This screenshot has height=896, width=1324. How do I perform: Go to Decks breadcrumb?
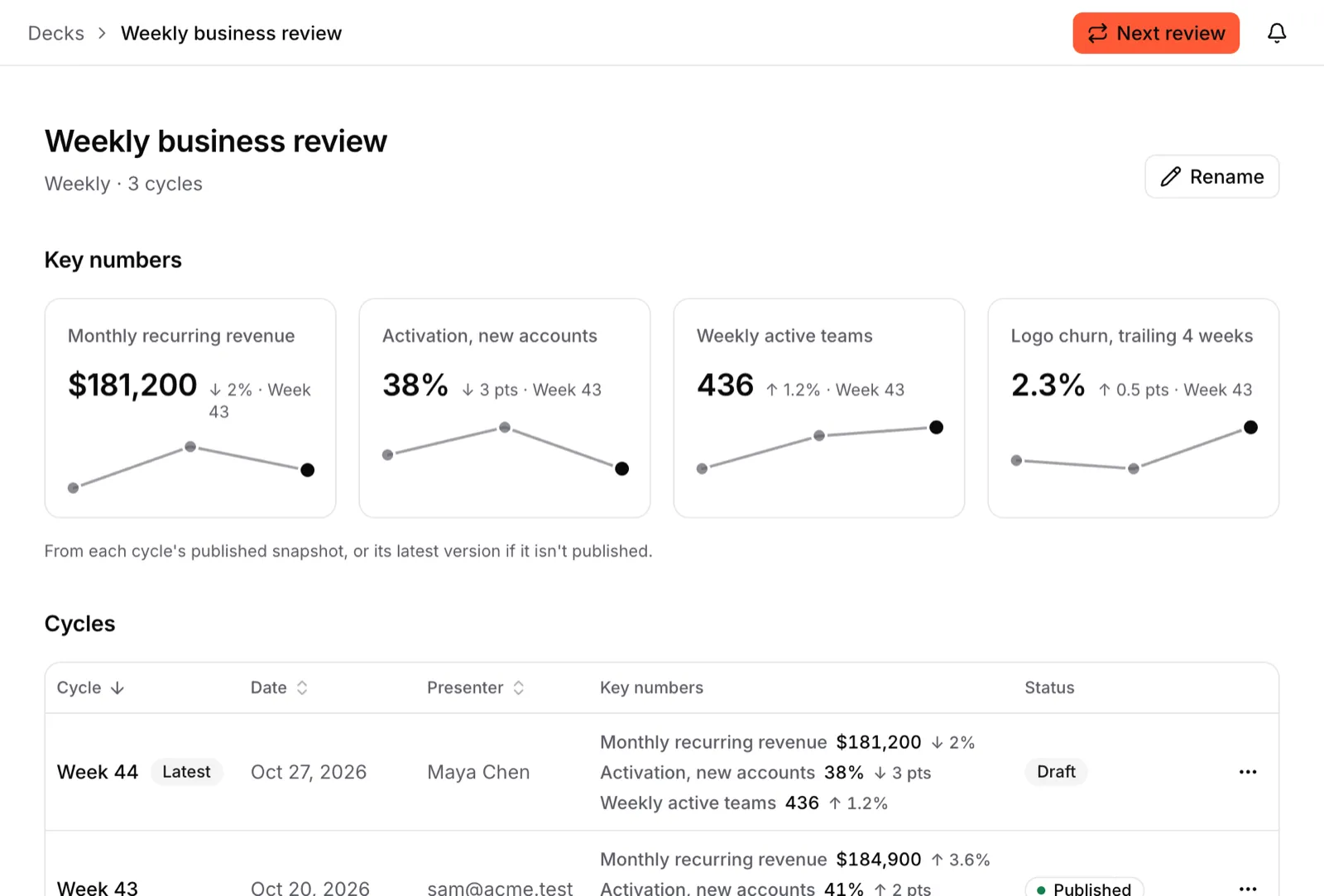click(x=56, y=33)
